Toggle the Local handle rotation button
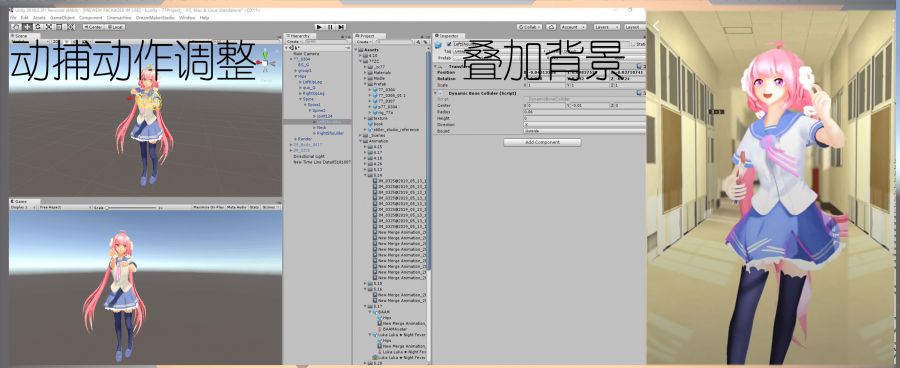 [115, 27]
